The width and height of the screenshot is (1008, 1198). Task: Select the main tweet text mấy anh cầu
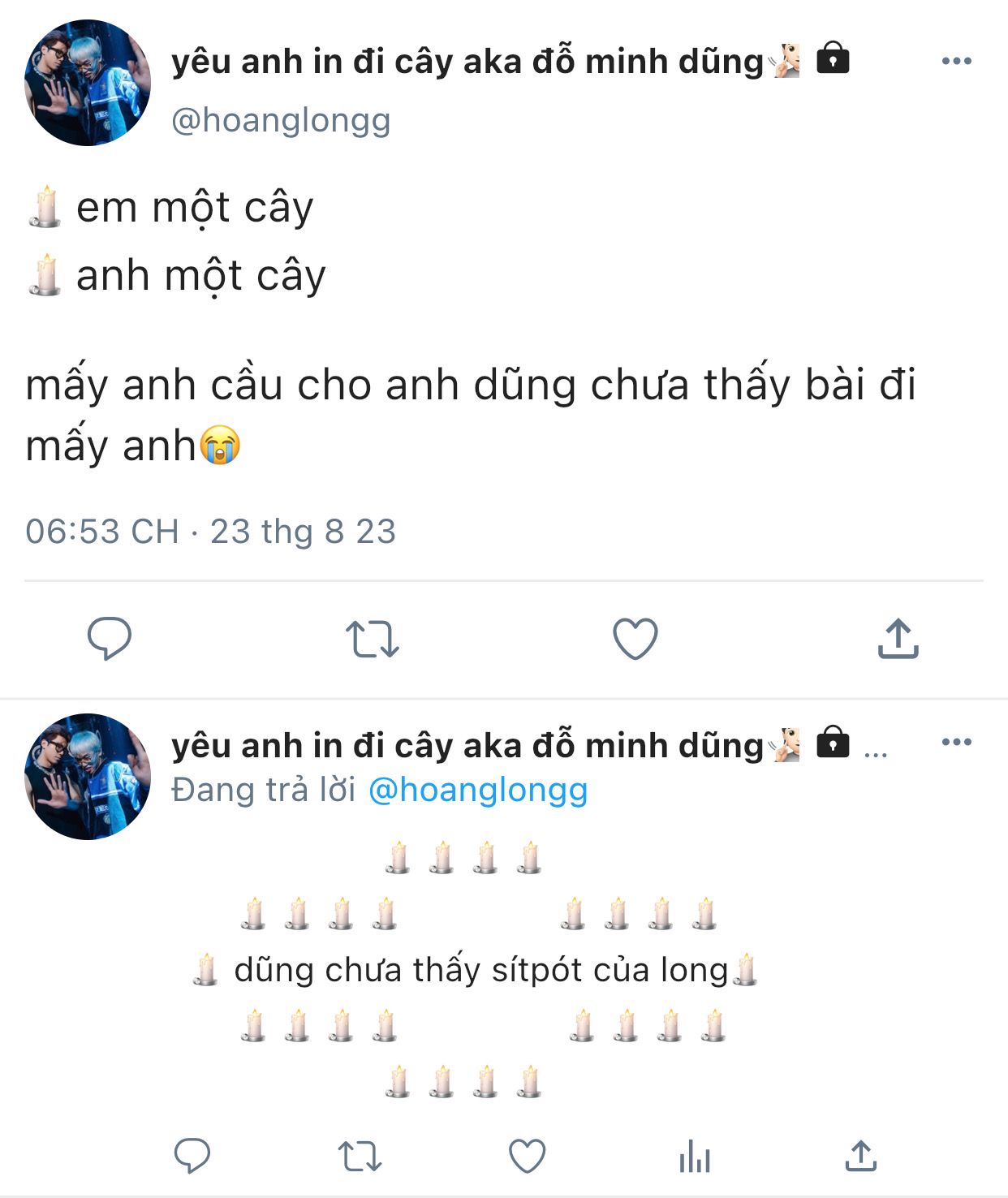(x=471, y=415)
